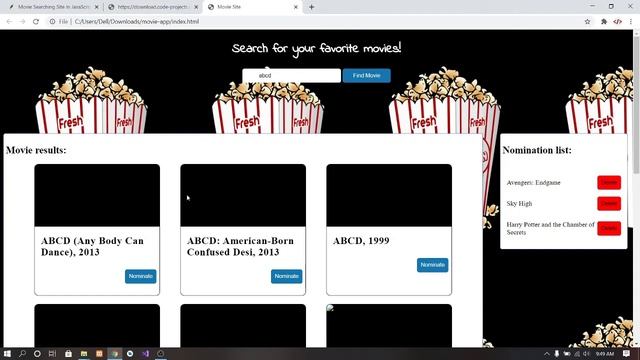
Task: Click poster of ABCD (Any Body Can Dance)
Action: tap(97, 196)
